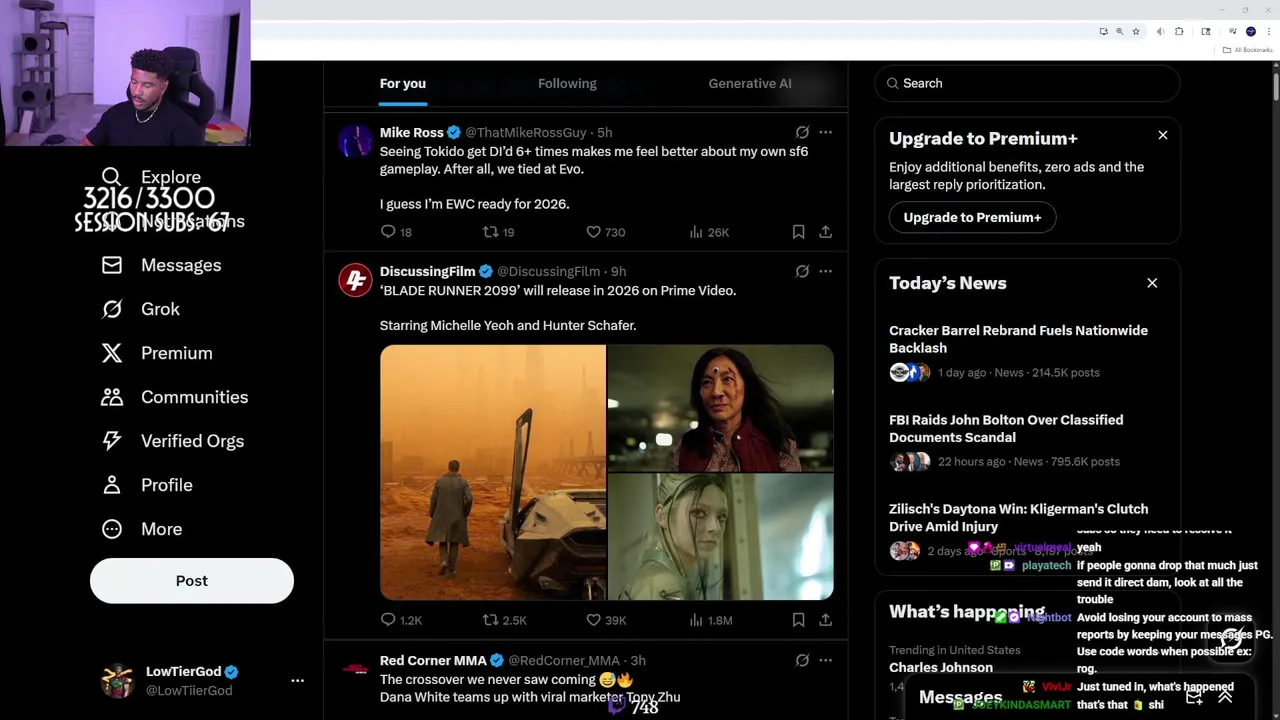Switch to the Following tab

tap(567, 83)
